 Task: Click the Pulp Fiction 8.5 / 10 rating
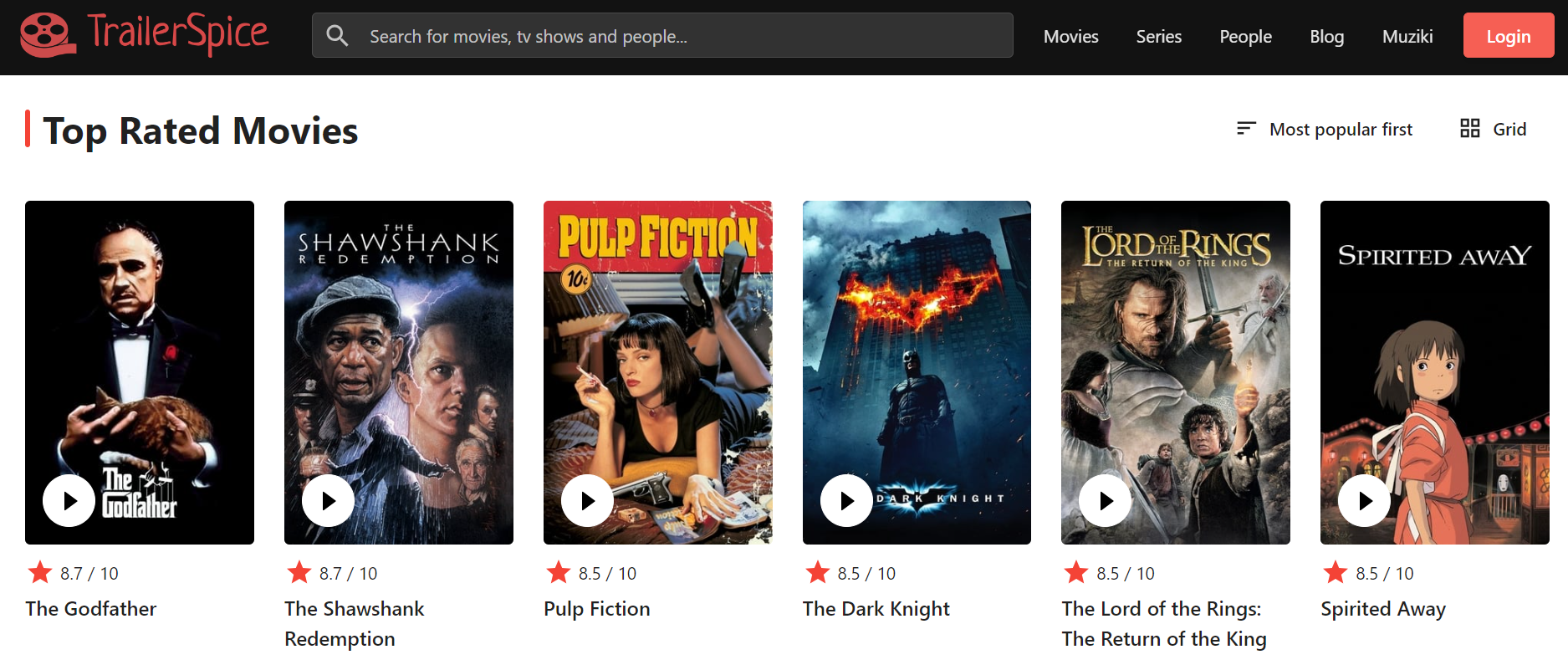pyautogui.click(x=608, y=573)
